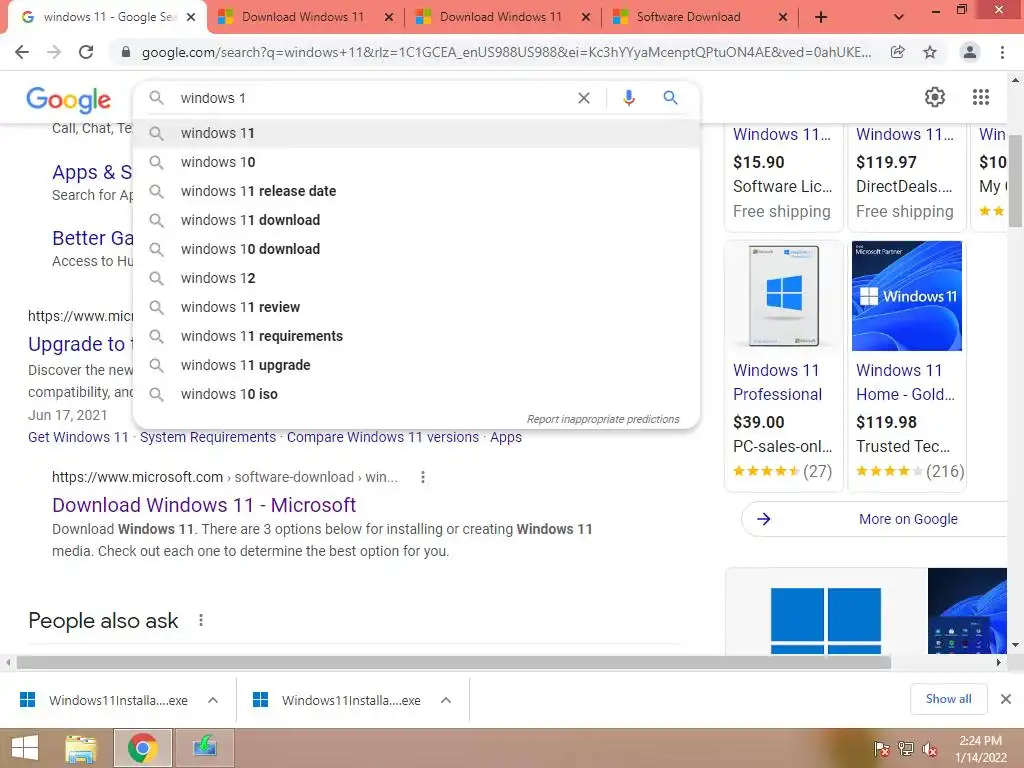Click the padlock site info icon
The height and width of the screenshot is (768, 1024).
pos(126,52)
